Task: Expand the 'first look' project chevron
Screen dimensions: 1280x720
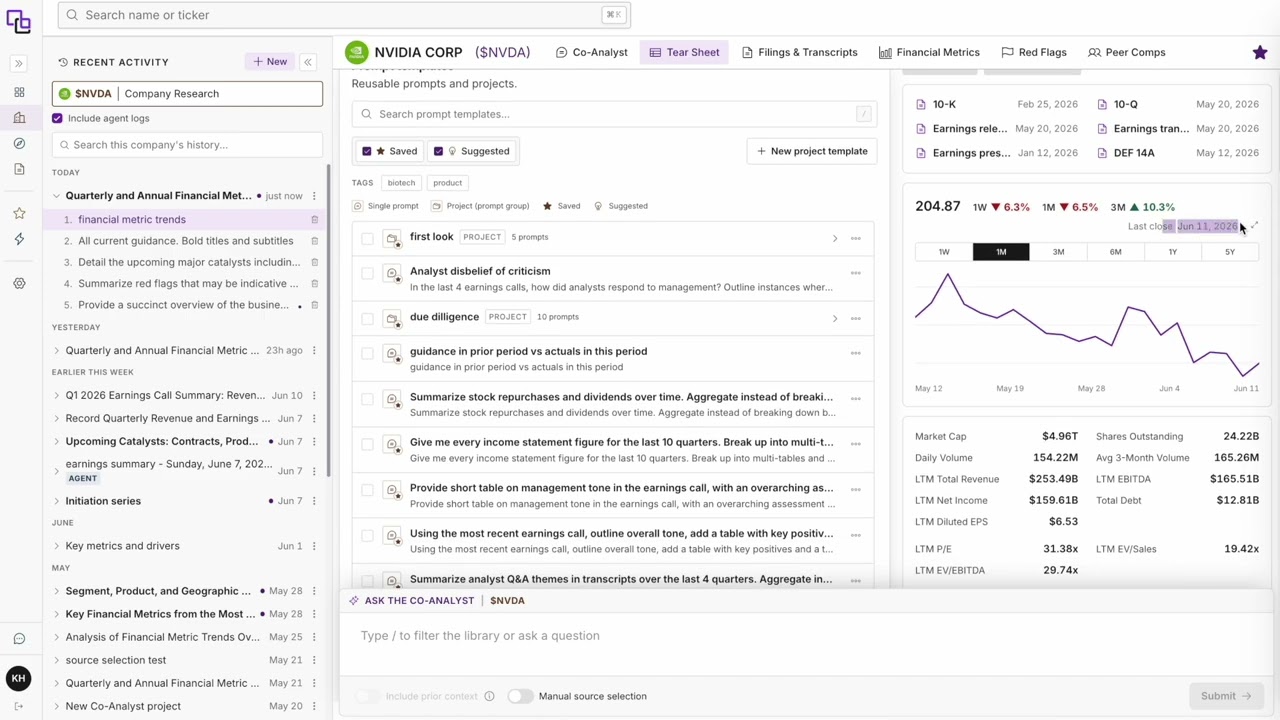Action: (x=835, y=238)
